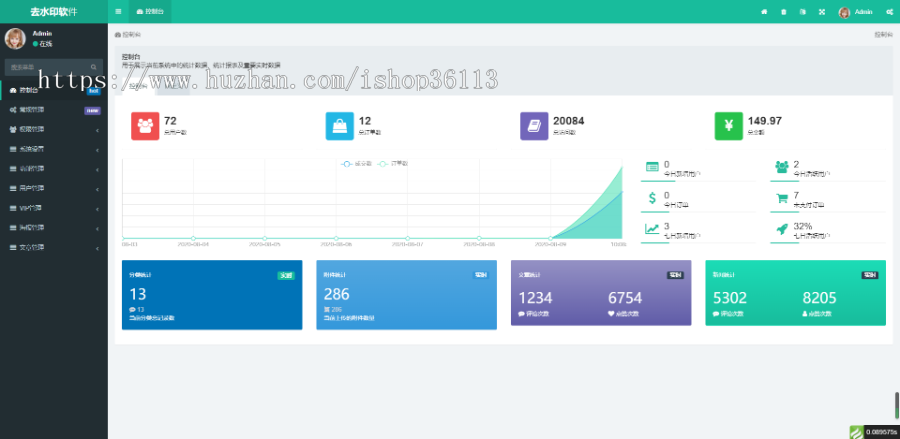Click the 控制台 breadcrumb link at right

883,34
